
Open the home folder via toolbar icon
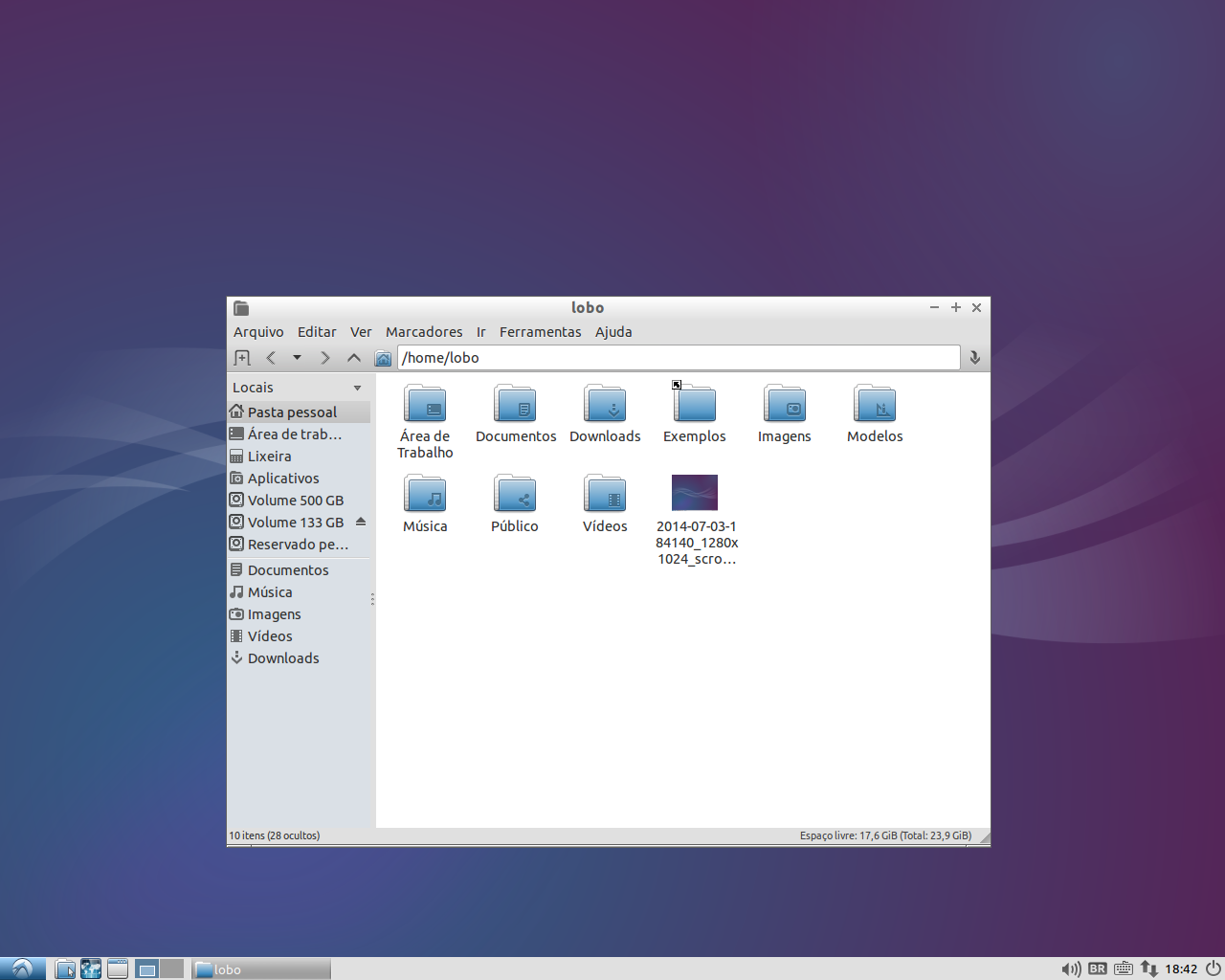tap(383, 357)
